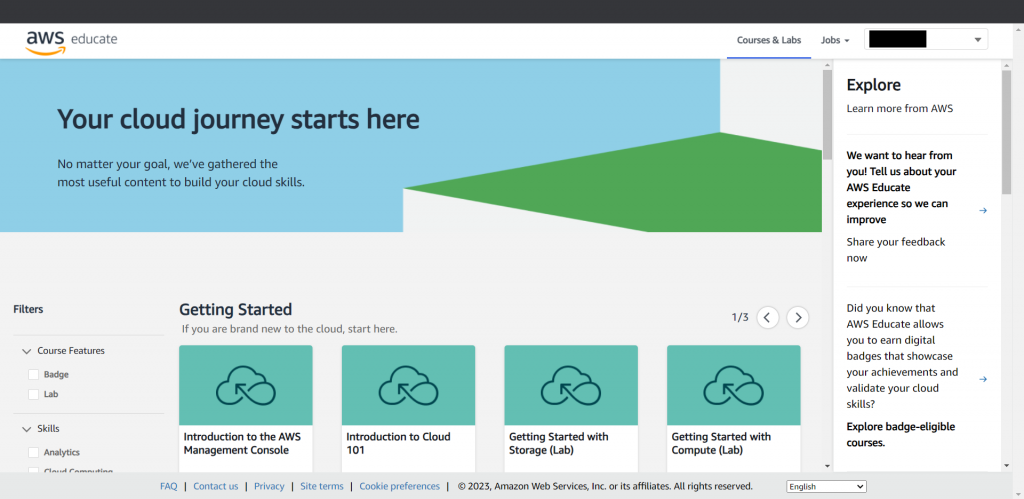Image resolution: width=1024 pixels, height=499 pixels.
Task: Open the Privacy footer link
Action: [269, 486]
